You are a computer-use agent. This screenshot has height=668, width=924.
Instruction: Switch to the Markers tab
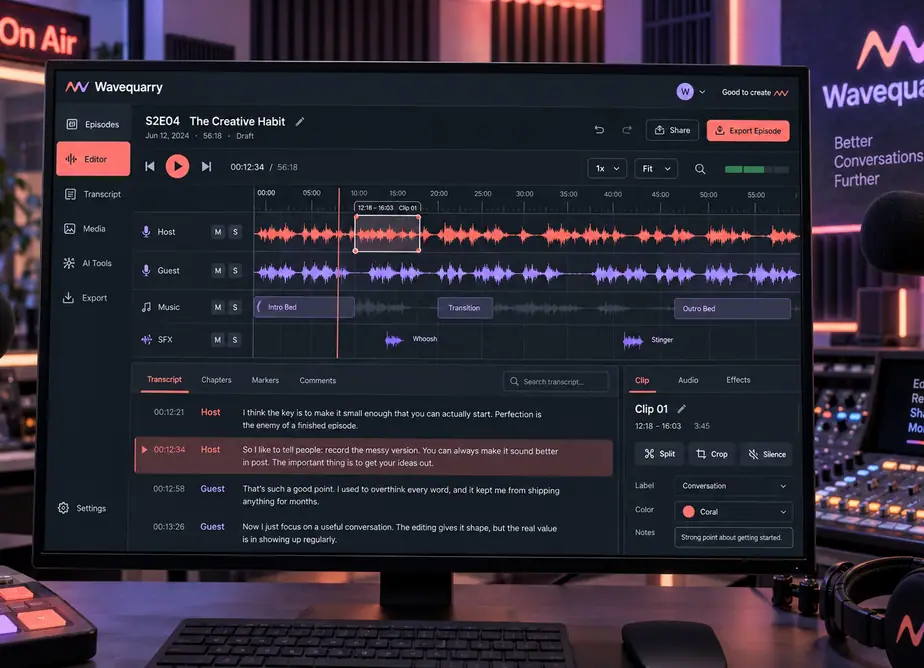tap(265, 380)
